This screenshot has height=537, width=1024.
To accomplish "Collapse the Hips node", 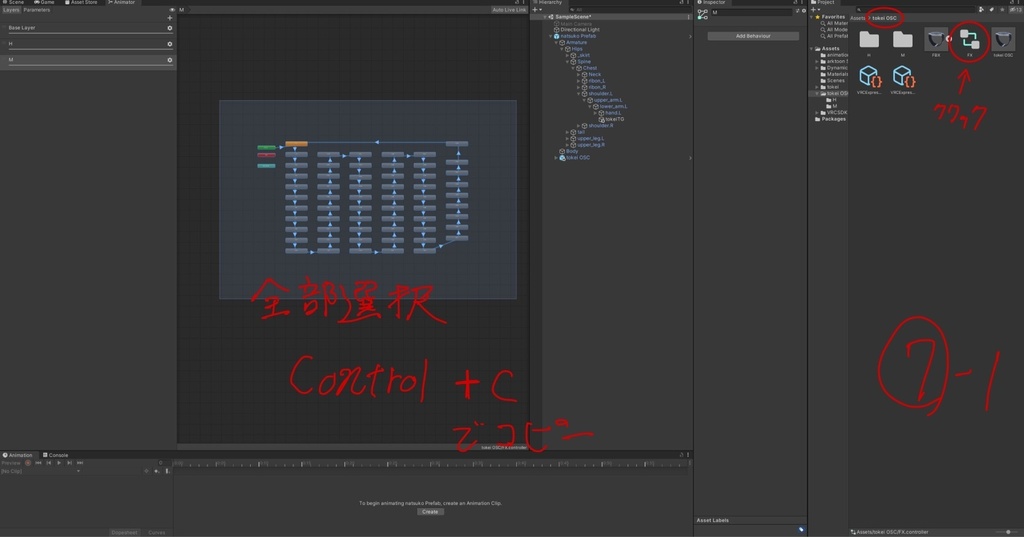I will [x=562, y=49].
